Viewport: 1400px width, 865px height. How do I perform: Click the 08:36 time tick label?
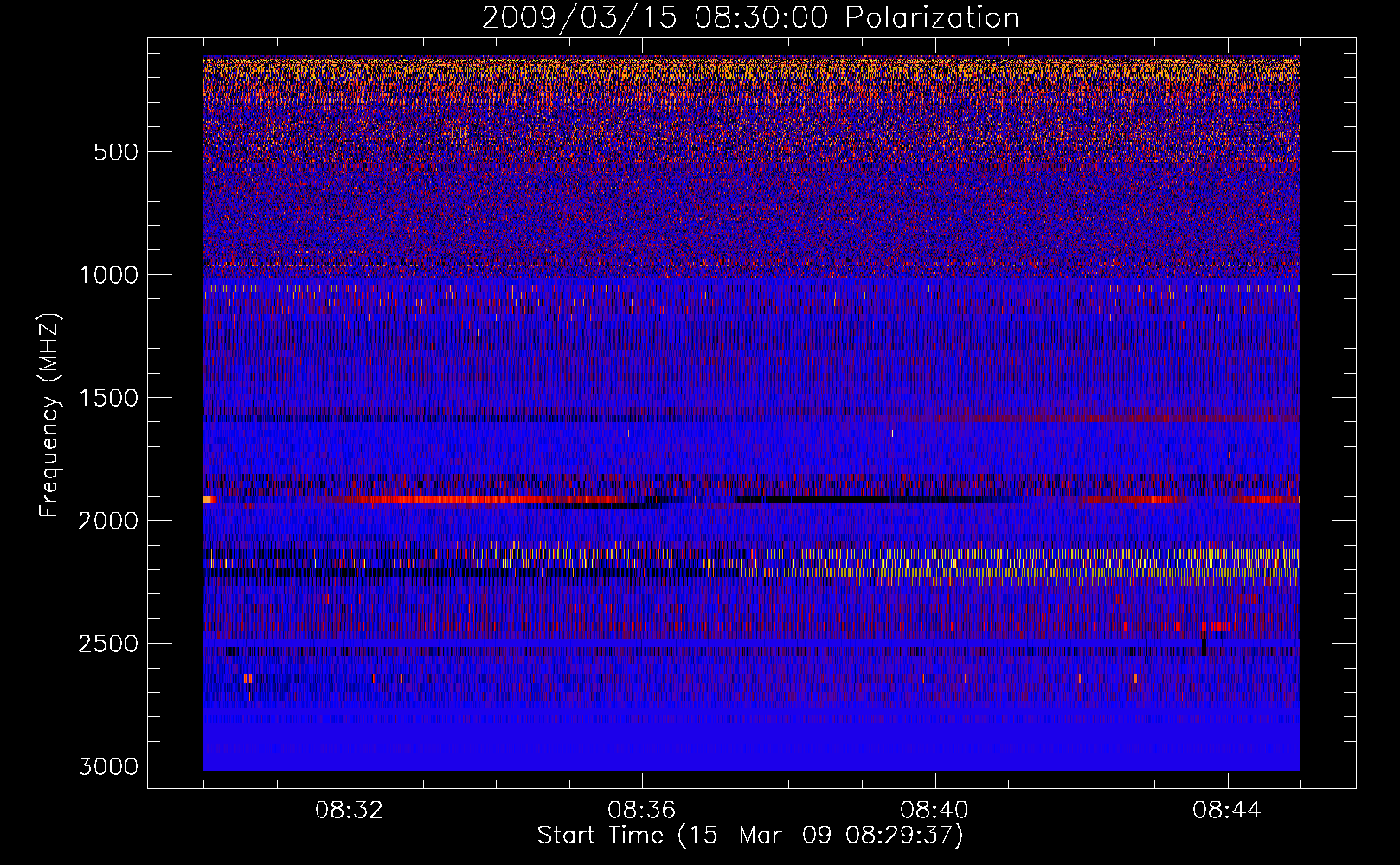(x=642, y=811)
